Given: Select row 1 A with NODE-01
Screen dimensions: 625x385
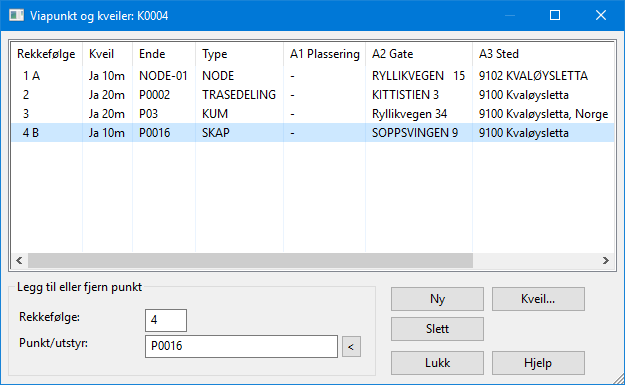Looking at the screenshot, I should (x=312, y=76).
